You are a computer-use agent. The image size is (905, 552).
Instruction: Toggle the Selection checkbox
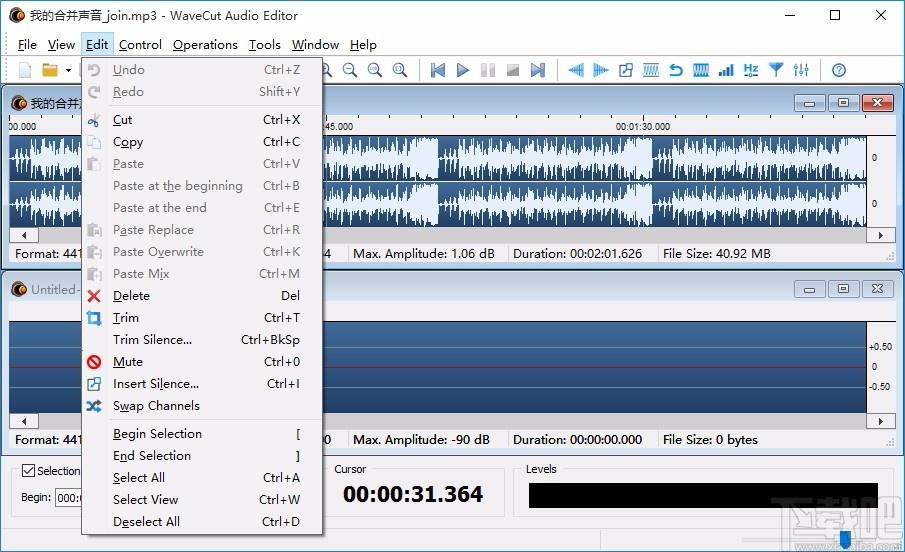(28, 471)
